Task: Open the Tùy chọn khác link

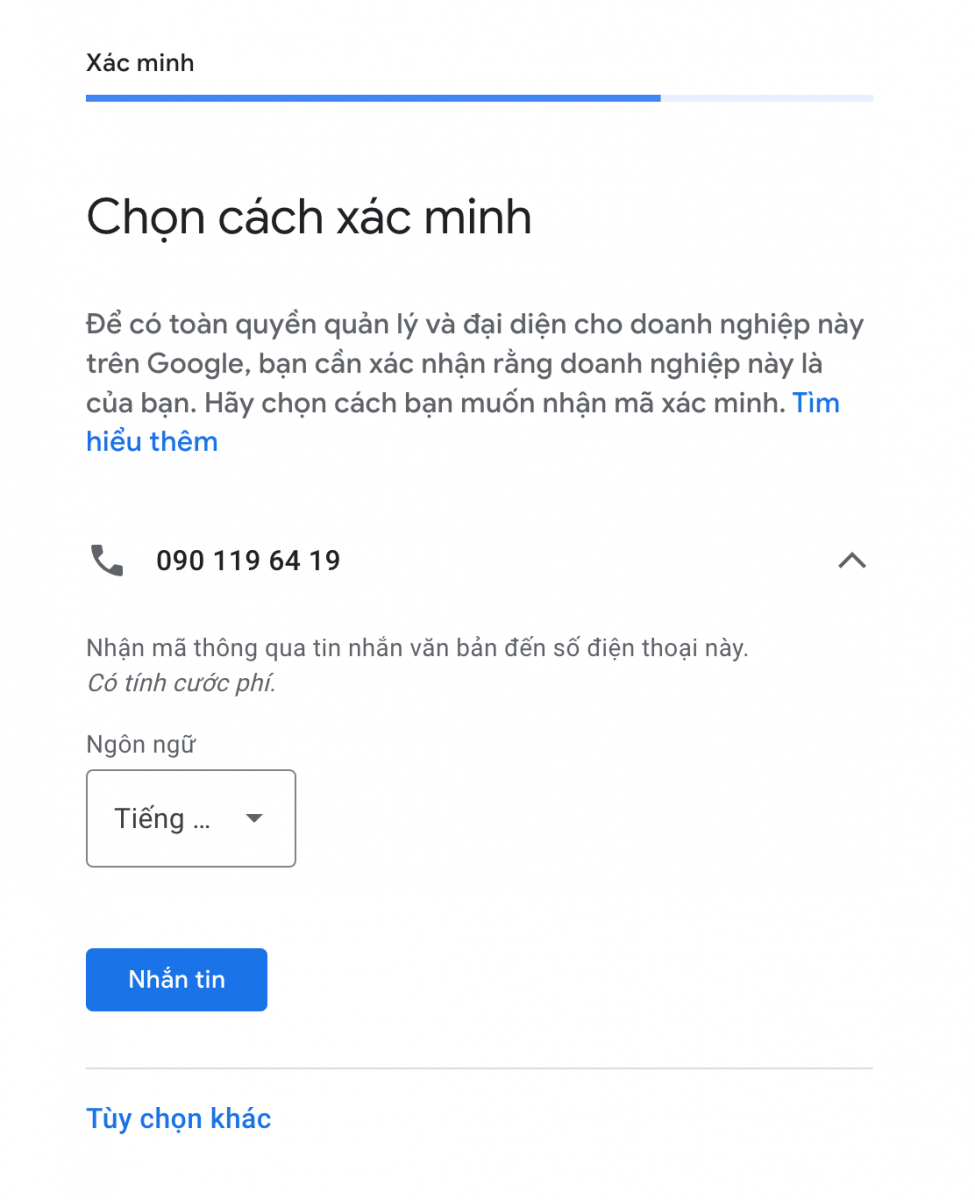Action: point(179,1118)
